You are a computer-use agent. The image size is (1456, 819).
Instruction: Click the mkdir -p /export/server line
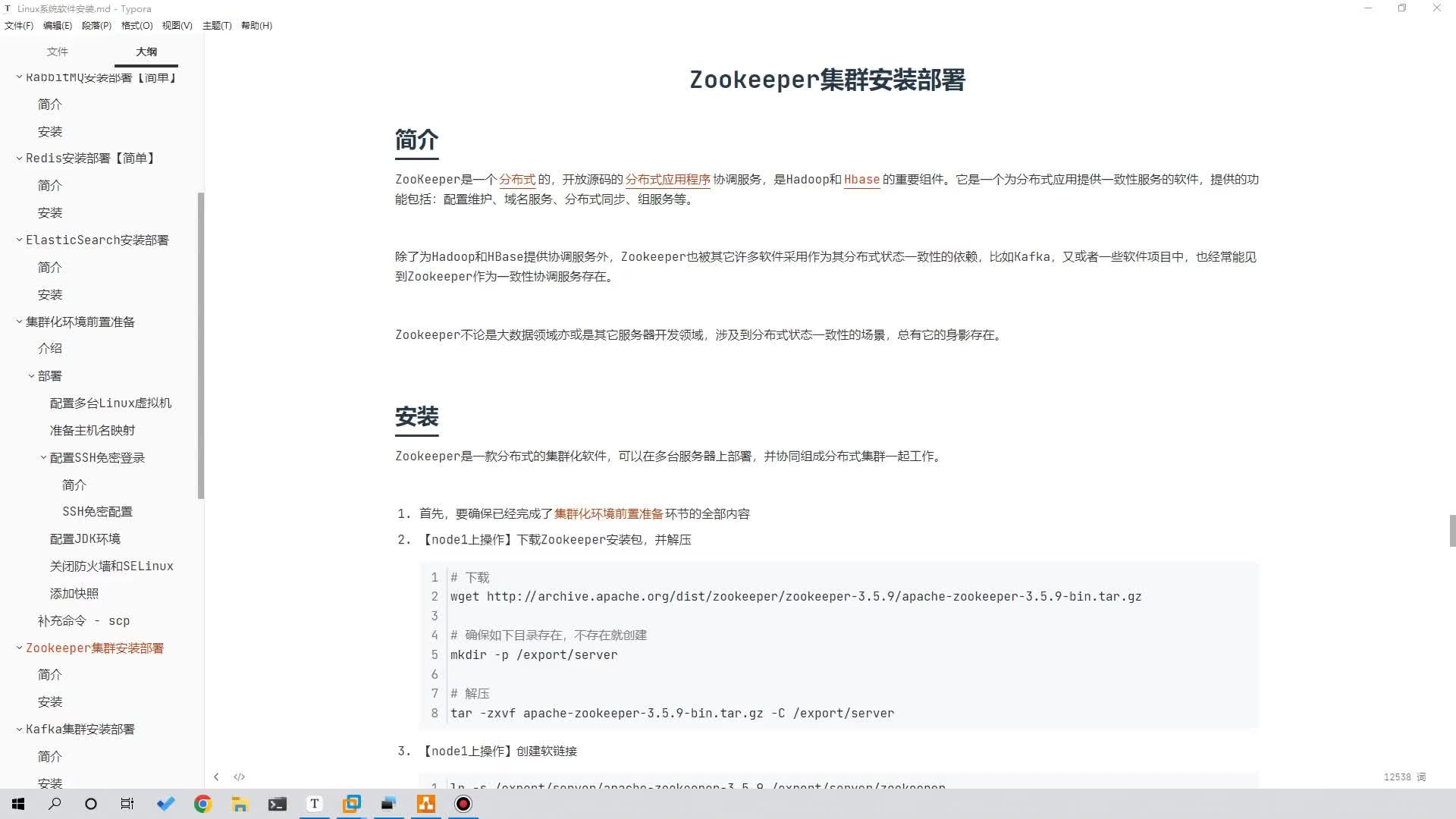click(534, 655)
